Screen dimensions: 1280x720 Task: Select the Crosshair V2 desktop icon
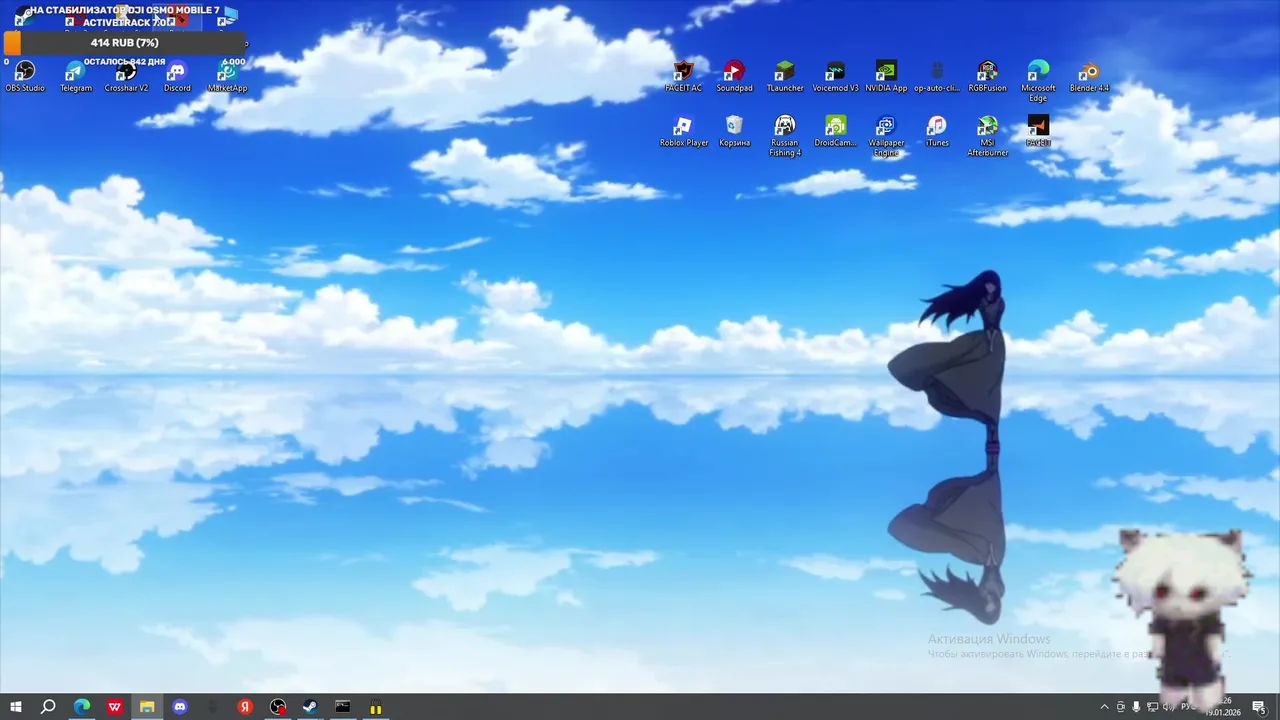[126, 76]
